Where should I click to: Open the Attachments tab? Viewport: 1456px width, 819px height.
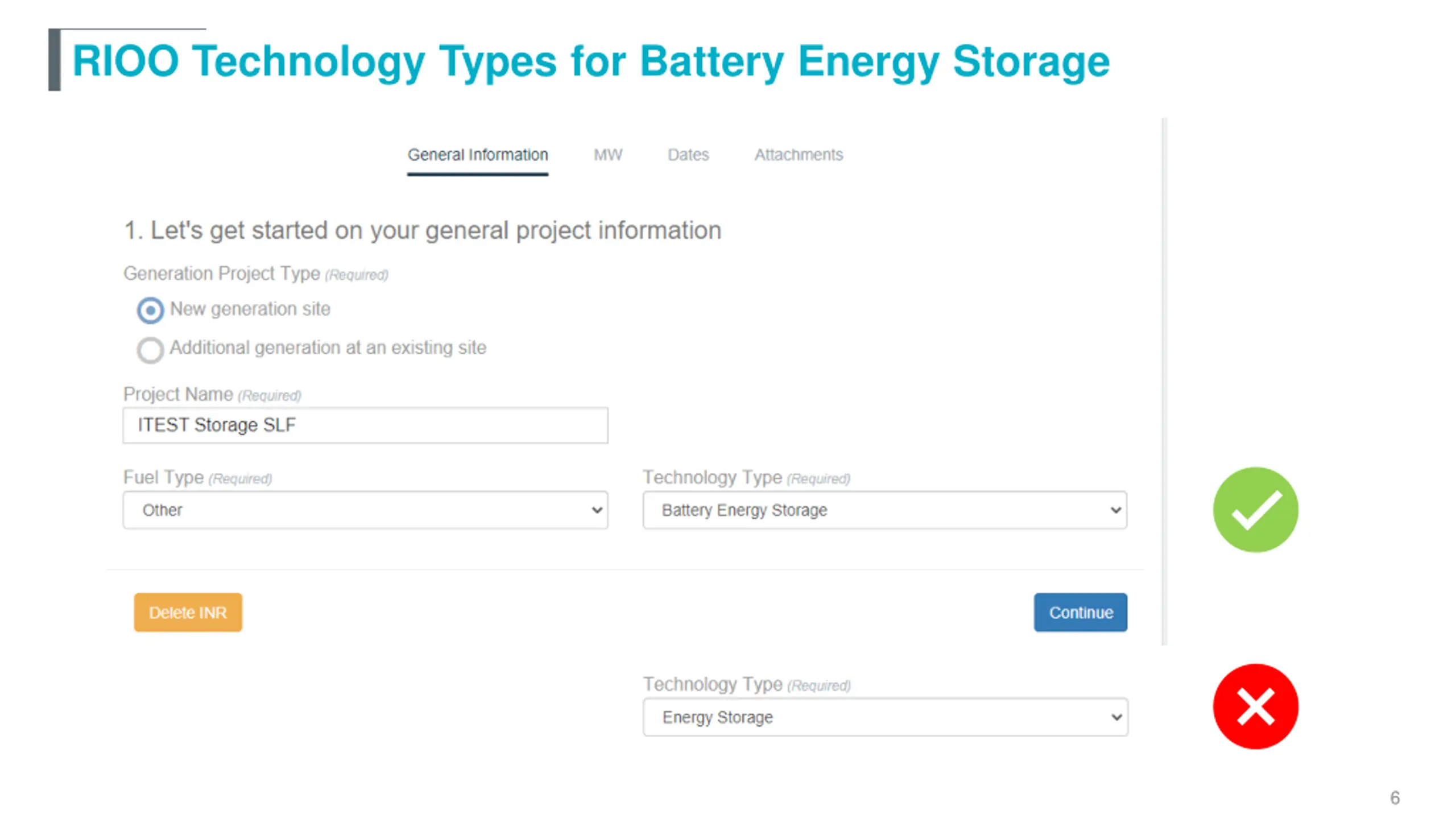point(799,155)
